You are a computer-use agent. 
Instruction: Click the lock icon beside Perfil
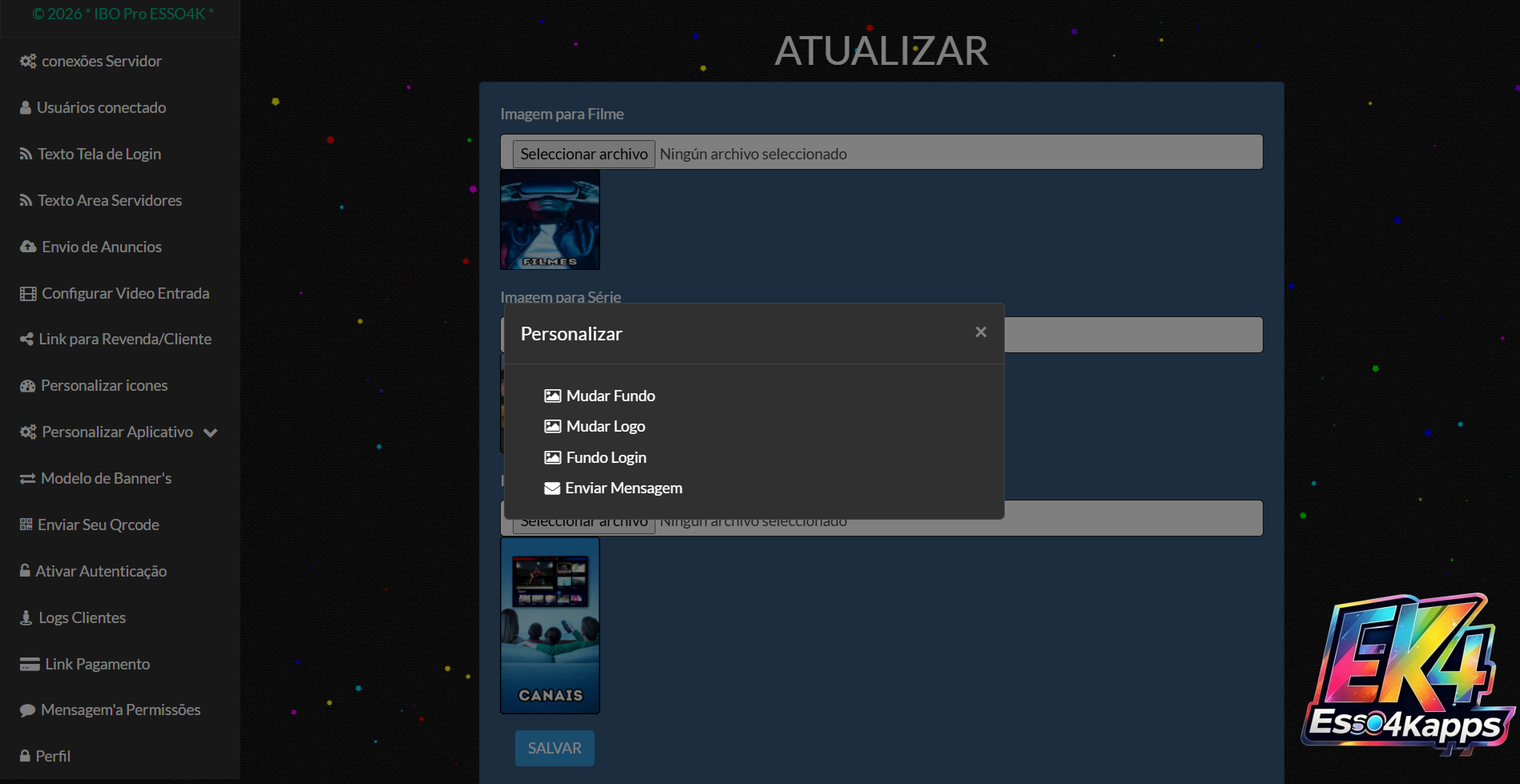coord(25,755)
